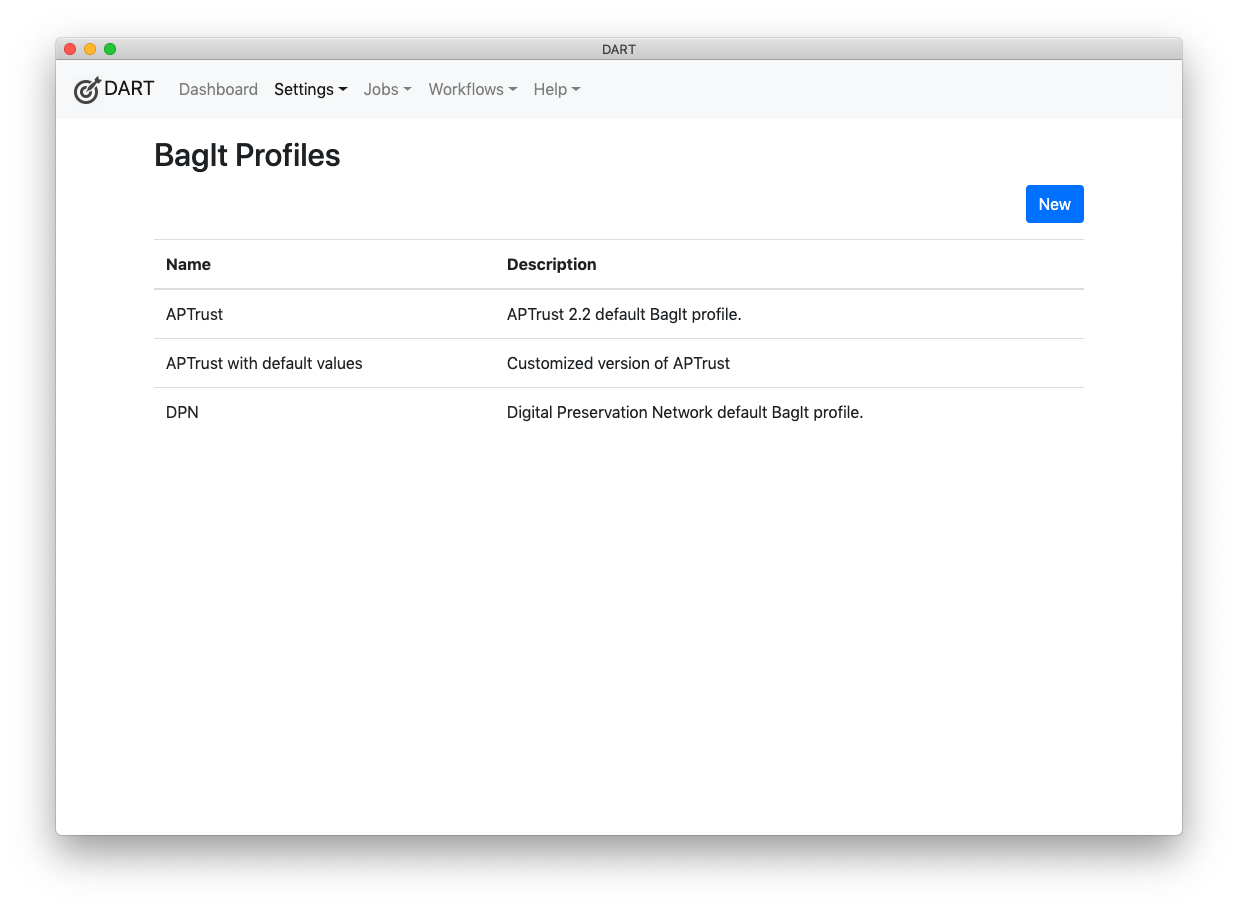Click the BagIt Profiles page heading
Viewport: 1238px width, 909px height.
[247, 155]
